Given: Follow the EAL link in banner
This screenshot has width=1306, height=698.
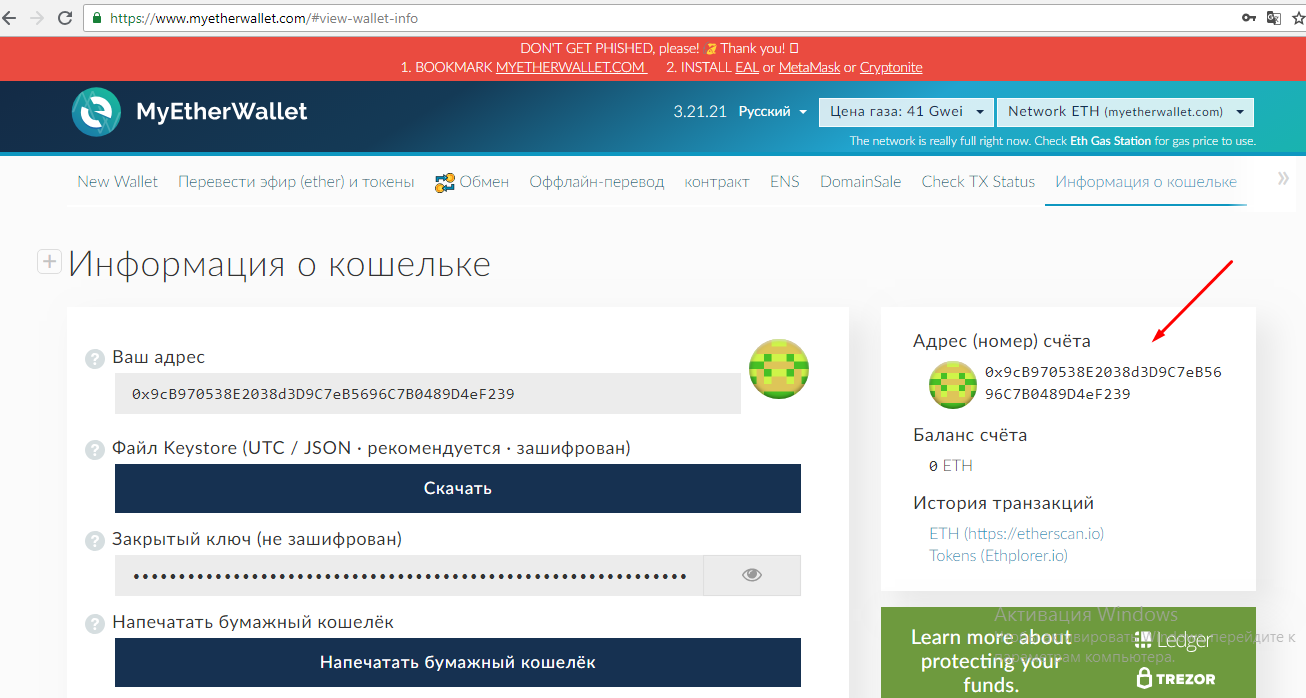Looking at the screenshot, I should point(747,67).
